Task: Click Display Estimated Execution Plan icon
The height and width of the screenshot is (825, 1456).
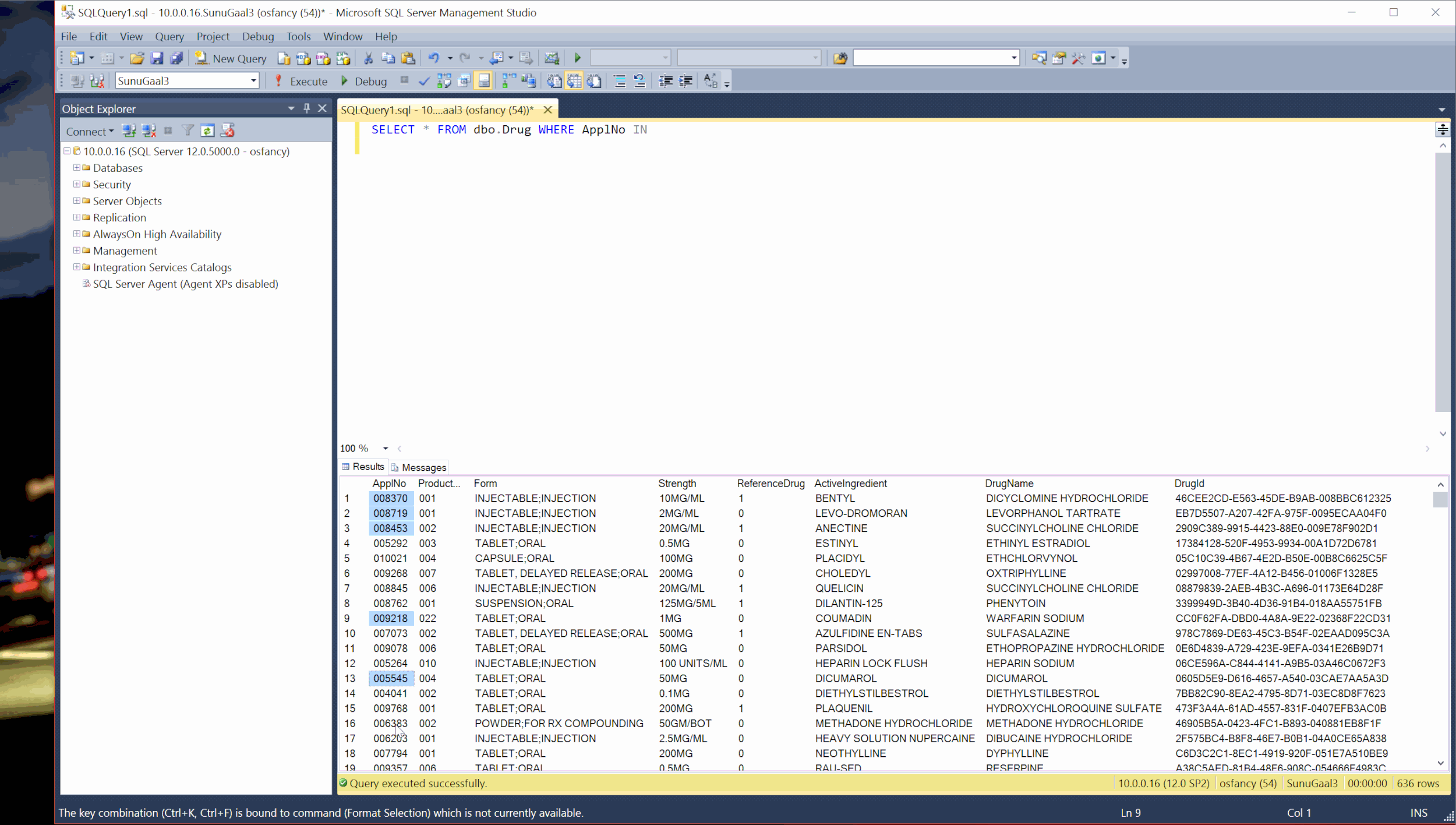Action: (444, 82)
